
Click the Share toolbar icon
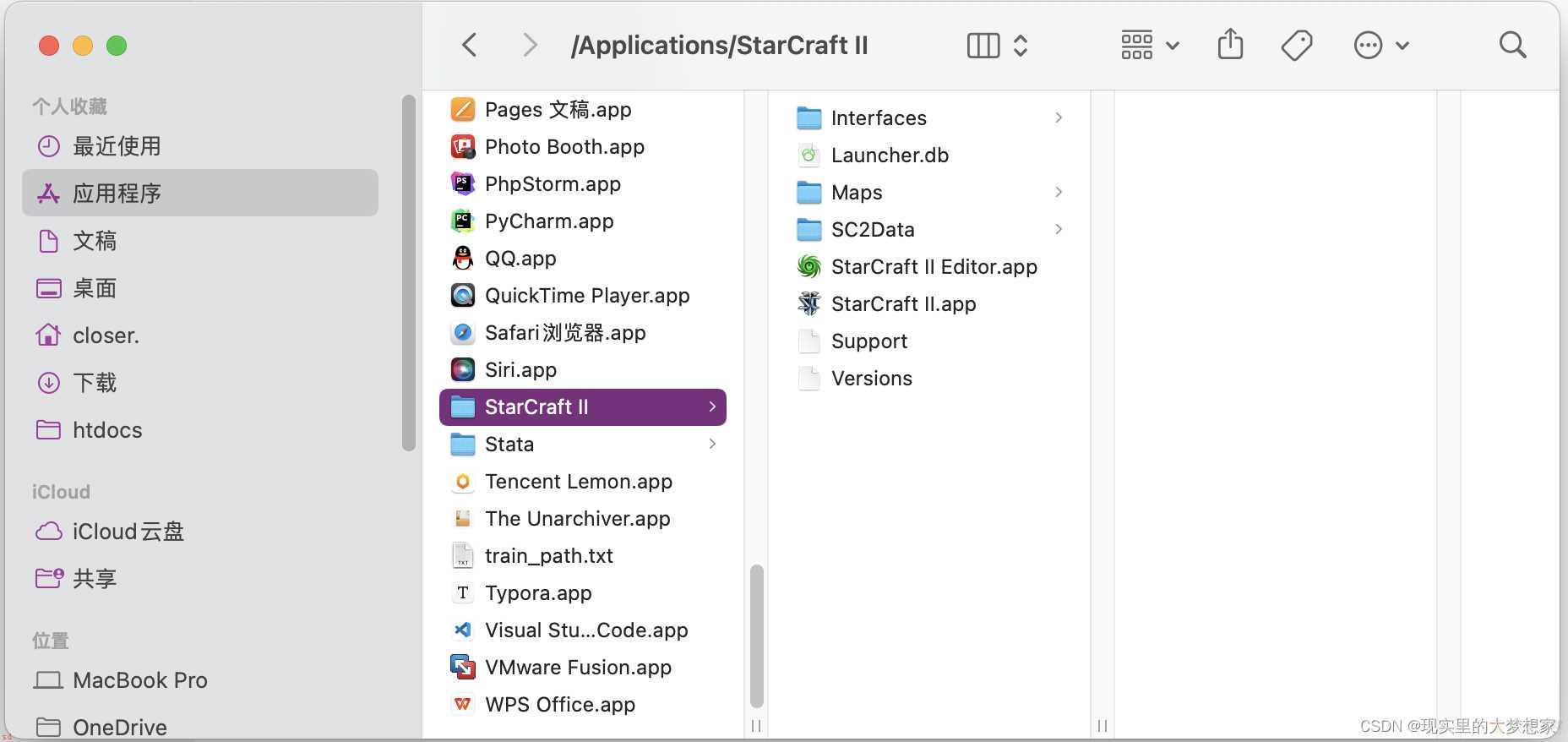point(1230,44)
